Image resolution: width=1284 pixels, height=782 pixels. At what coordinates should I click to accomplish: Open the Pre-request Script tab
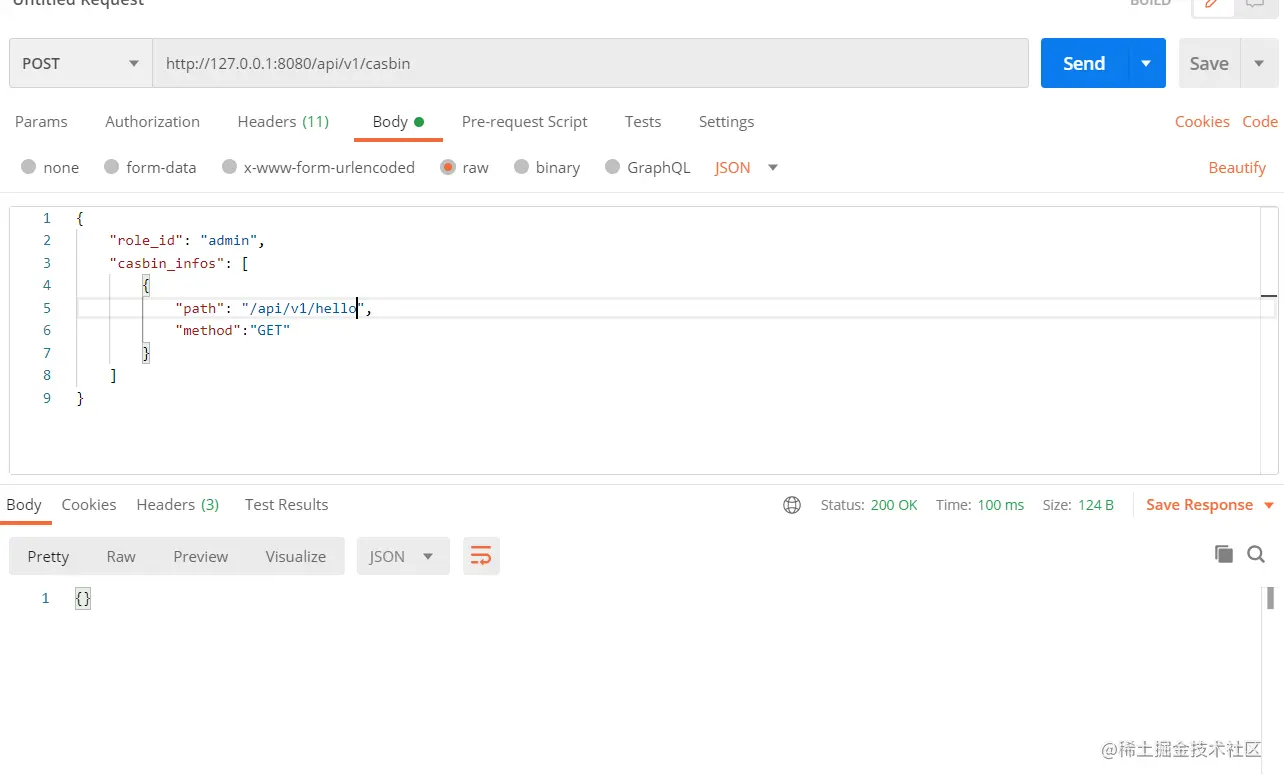tap(524, 121)
